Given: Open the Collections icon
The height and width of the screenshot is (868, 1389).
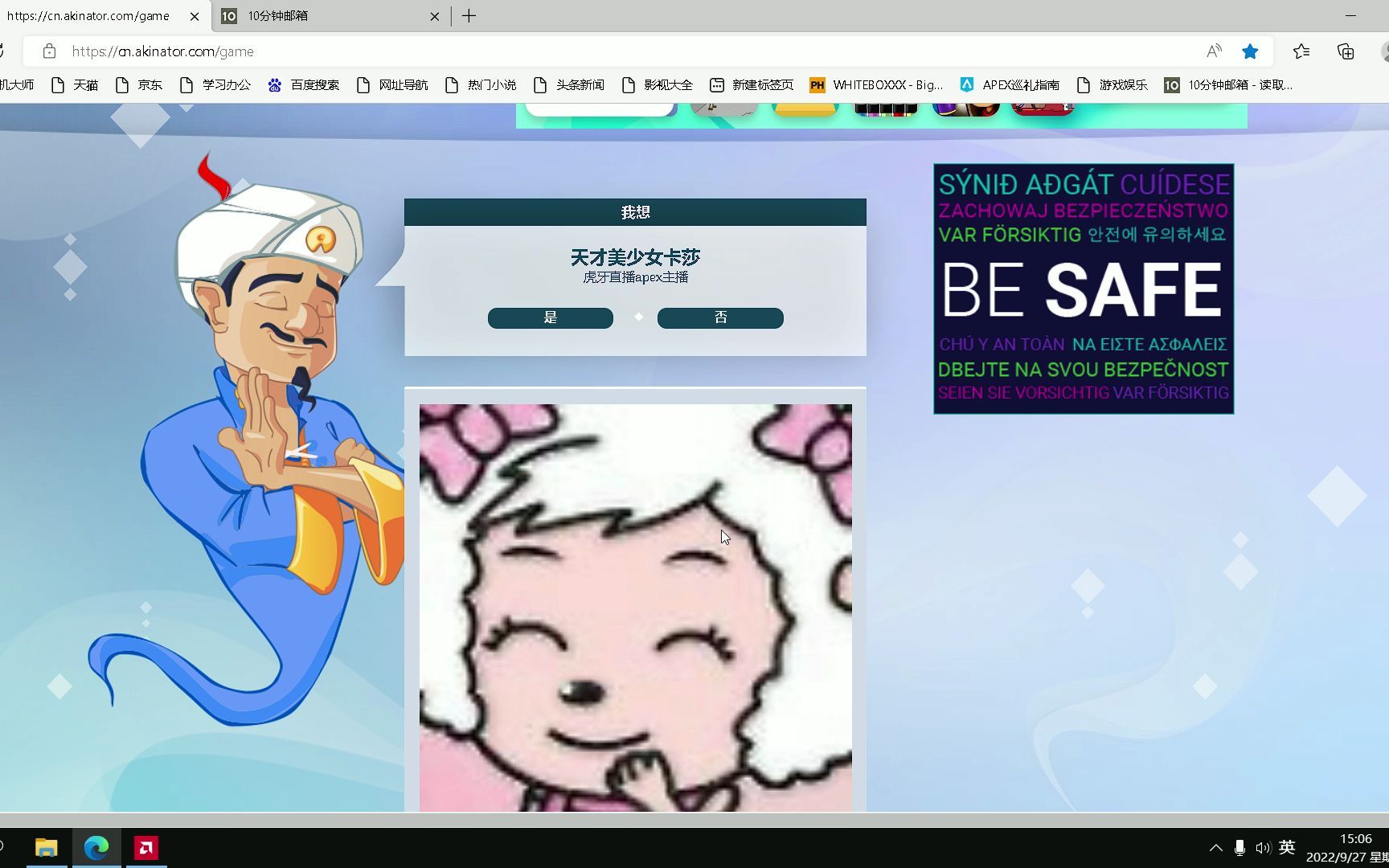Looking at the screenshot, I should click(1346, 51).
